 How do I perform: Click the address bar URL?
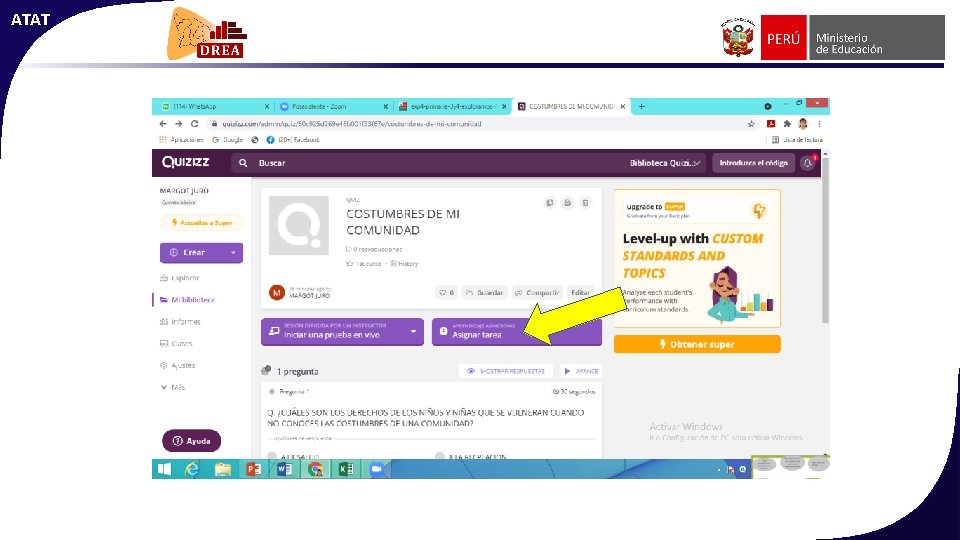[351, 124]
